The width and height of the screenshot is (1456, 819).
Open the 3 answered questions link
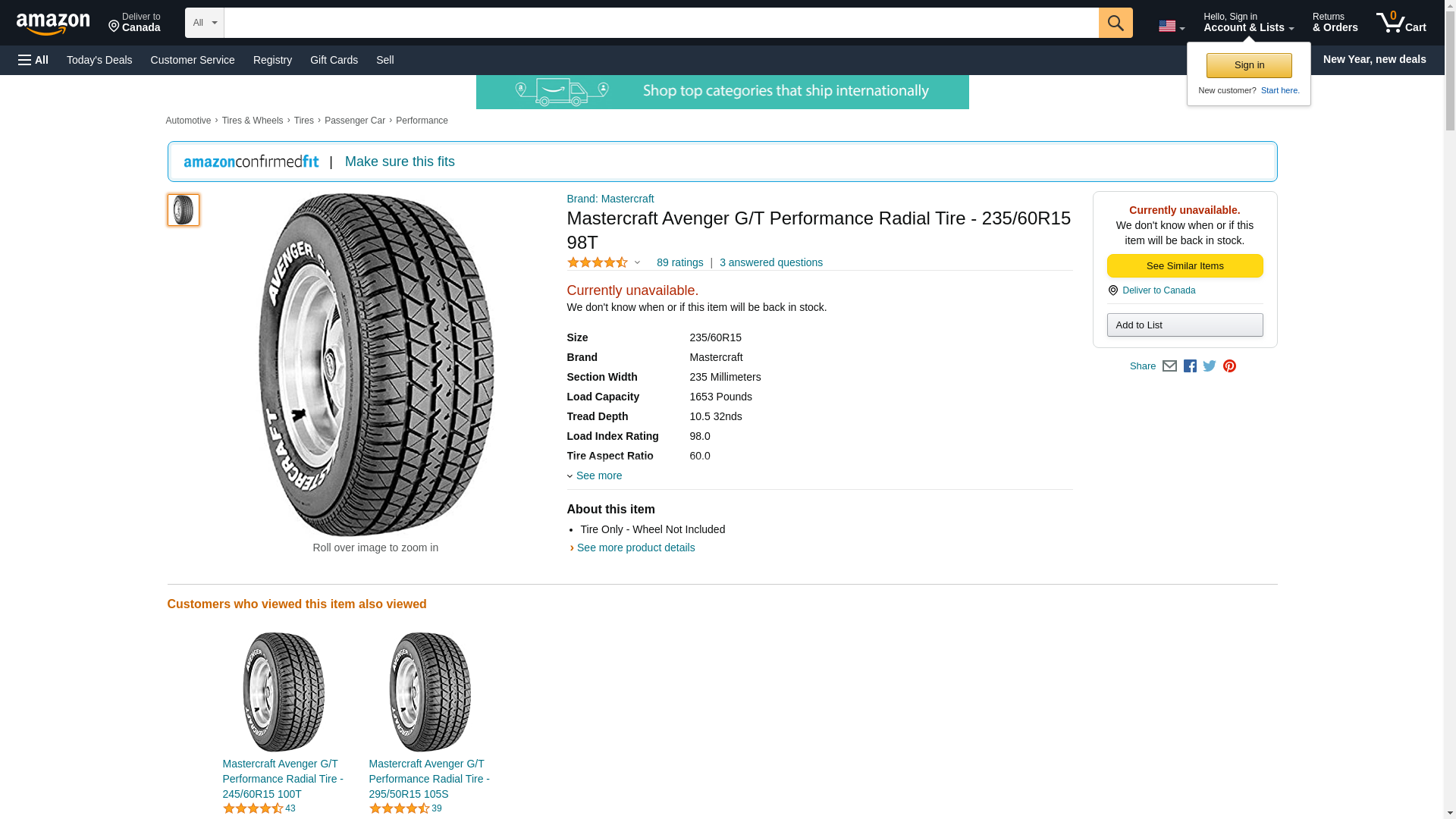tap(770, 262)
